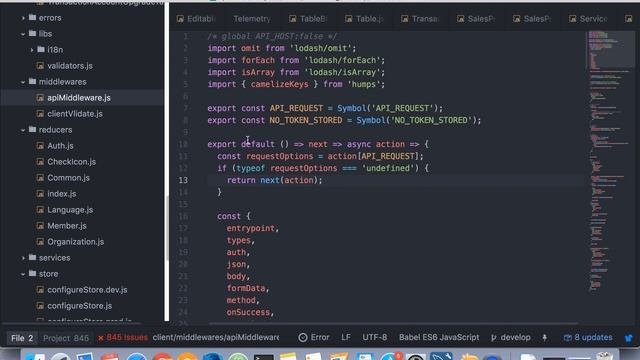The width and height of the screenshot is (640, 360).
Task: Click 'camelizeKeys' in the import line
Action: (x=280, y=84)
